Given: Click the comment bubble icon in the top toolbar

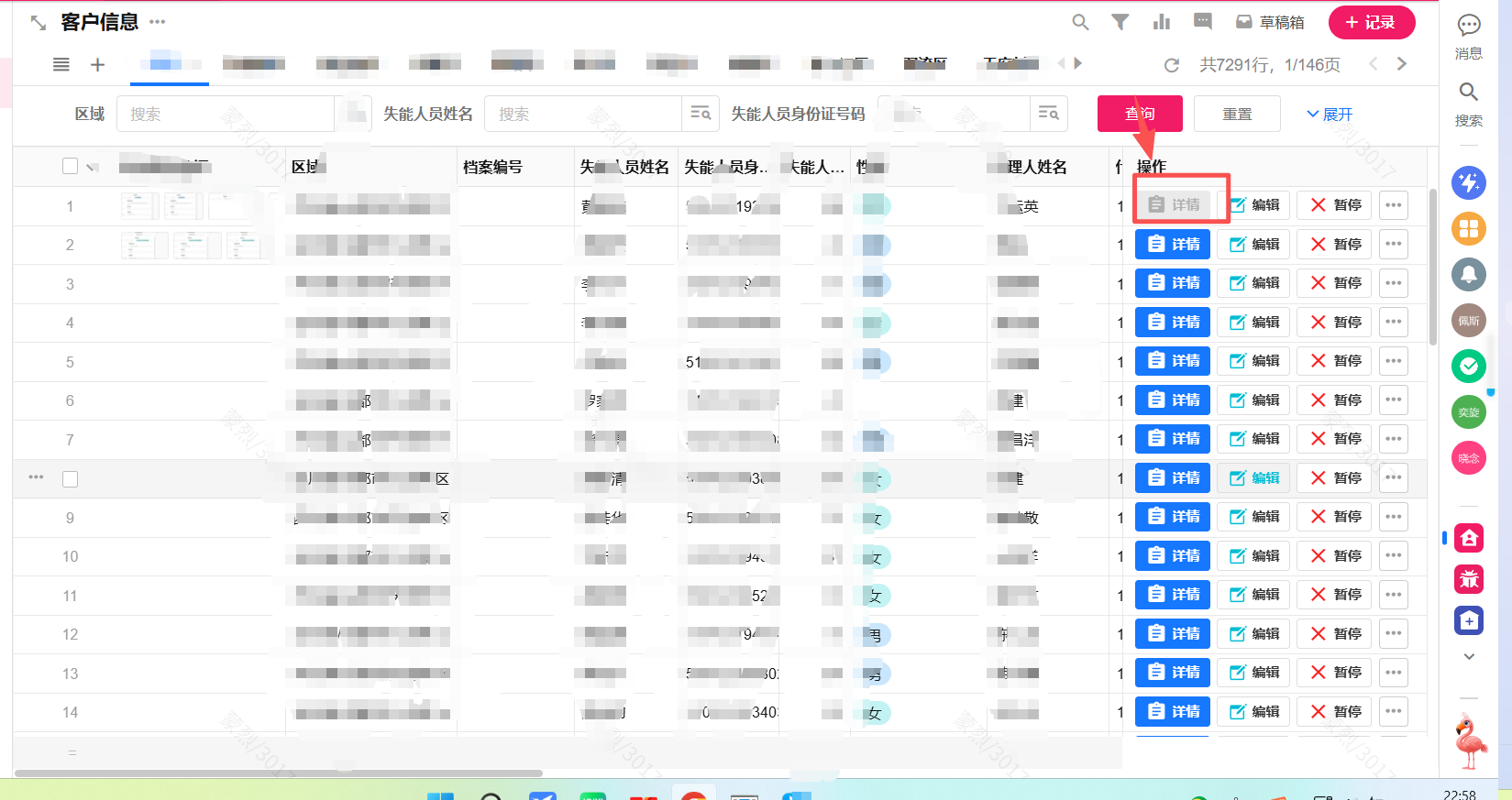Looking at the screenshot, I should pos(1203,21).
